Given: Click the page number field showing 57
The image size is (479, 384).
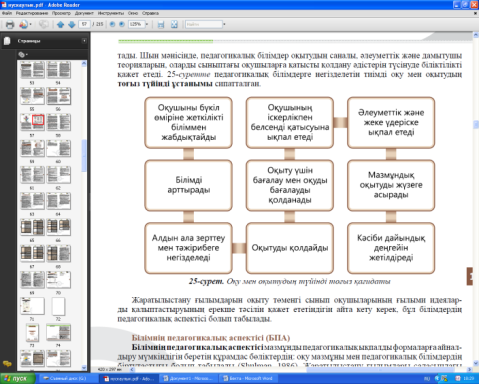Looking at the screenshot, I should coord(84,24).
